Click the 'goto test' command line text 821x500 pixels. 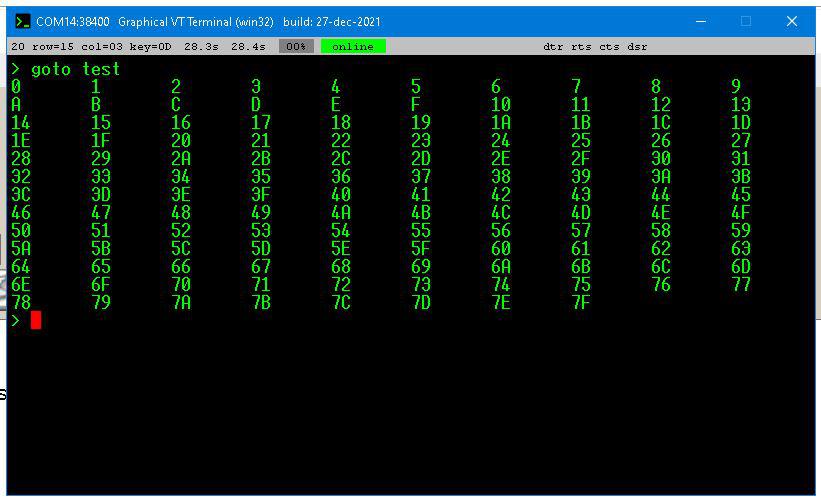[75, 69]
